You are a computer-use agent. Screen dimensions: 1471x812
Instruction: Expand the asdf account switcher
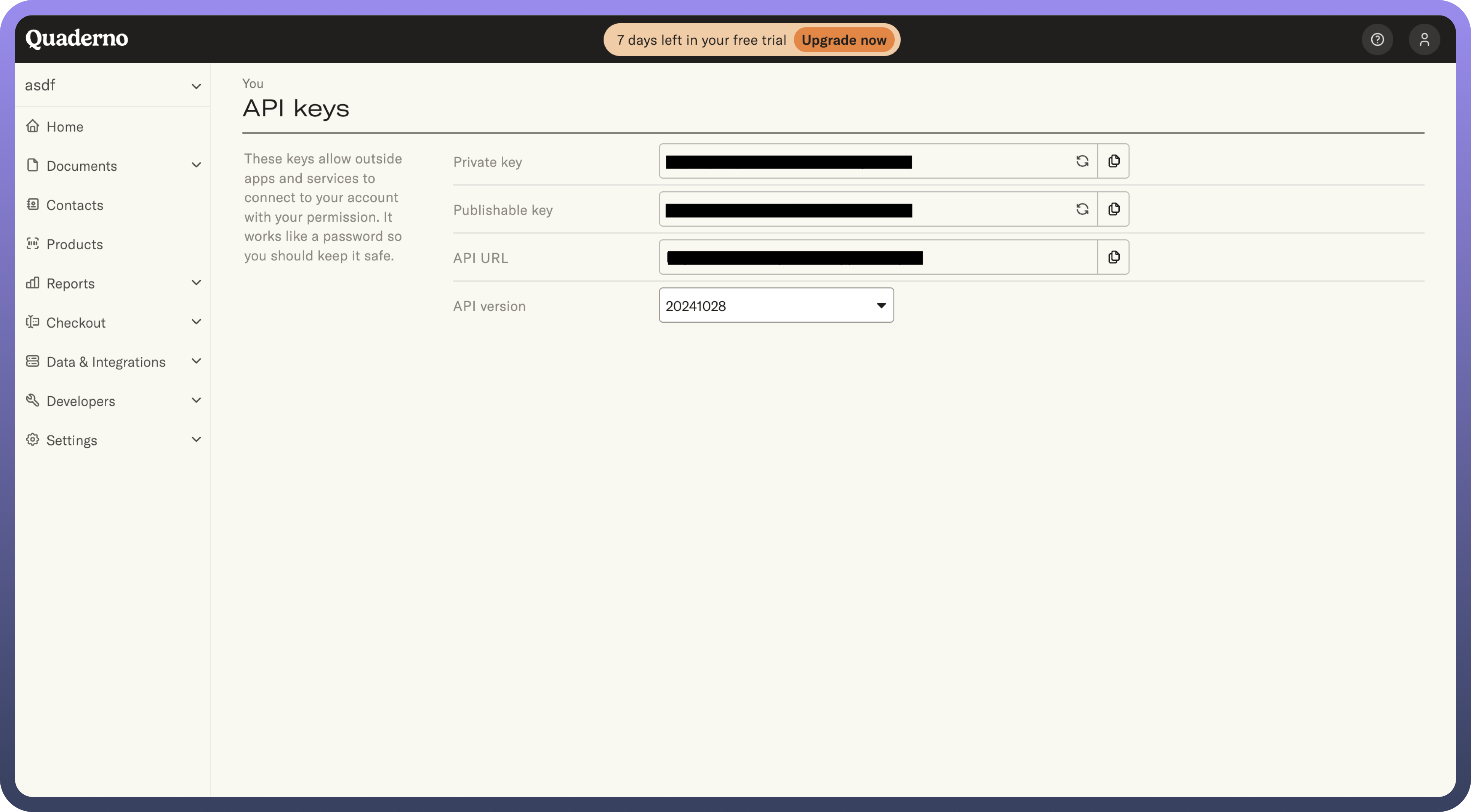[113, 86]
